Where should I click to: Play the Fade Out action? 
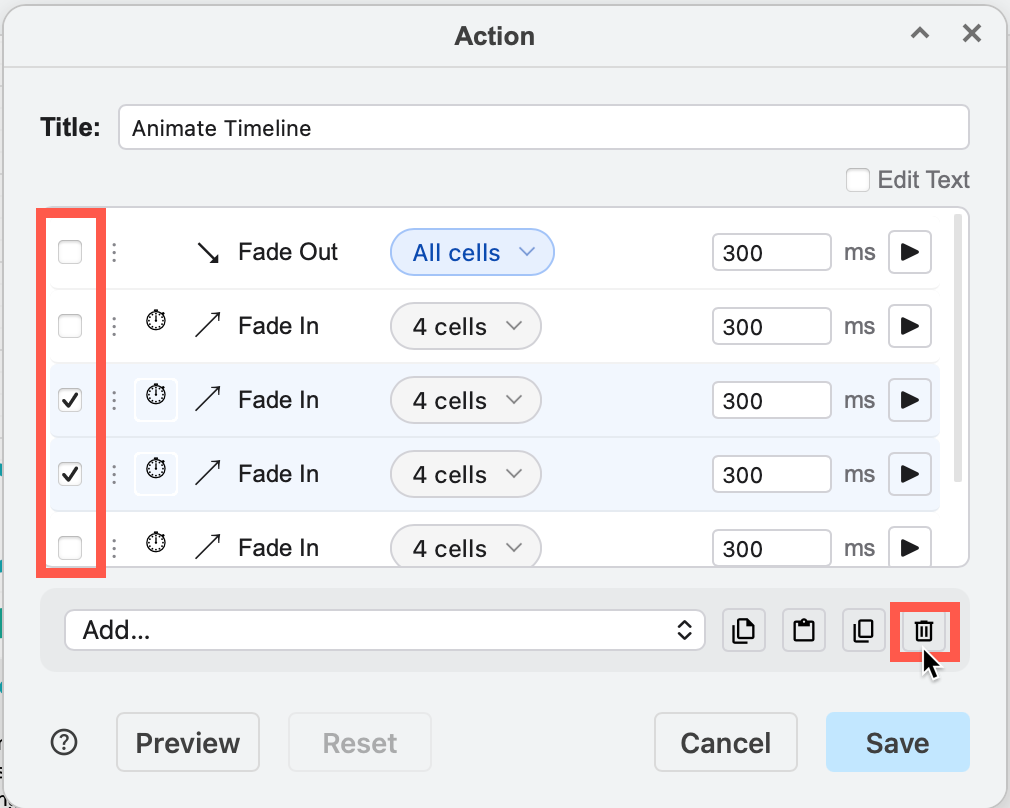click(910, 252)
